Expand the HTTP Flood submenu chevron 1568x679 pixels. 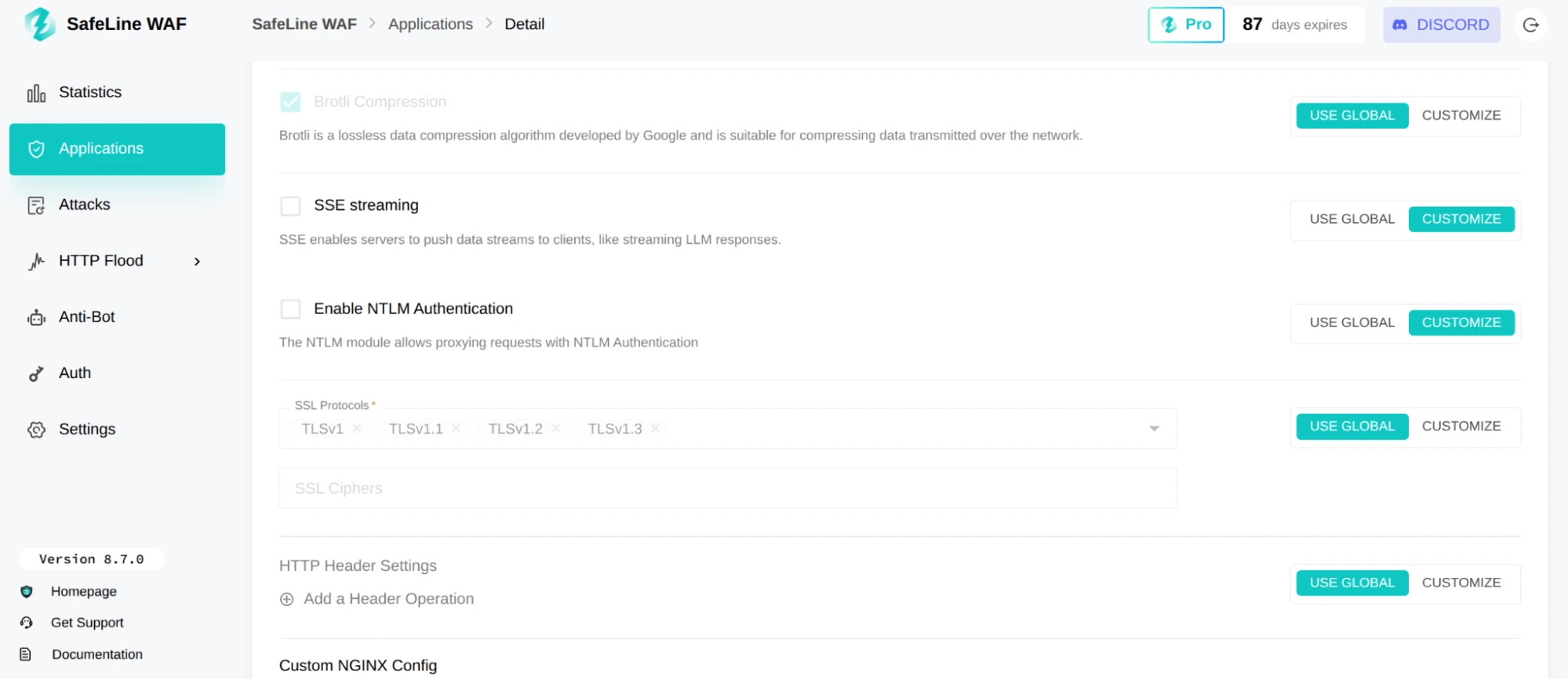(x=197, y=262)
